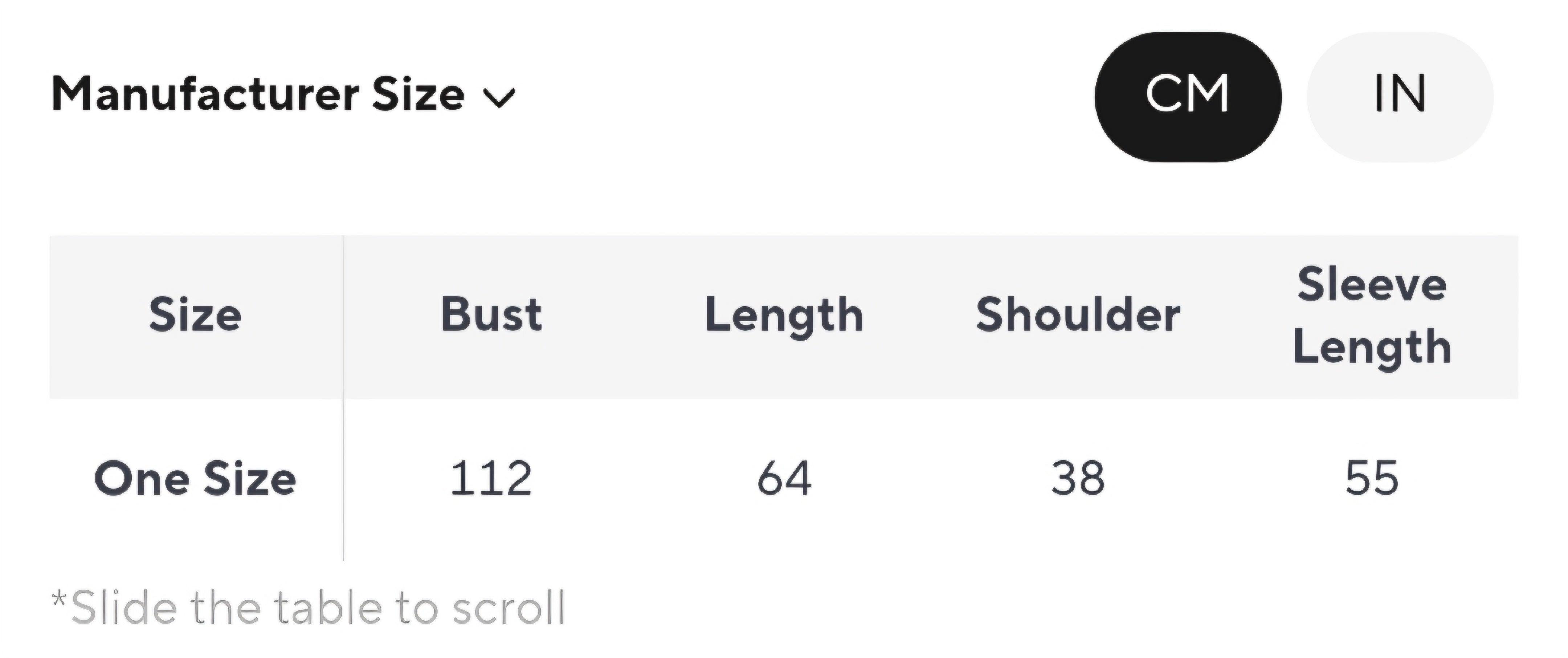Click the asterisk before the scroll note
The image size is (1568, 658).
[59, 600]
